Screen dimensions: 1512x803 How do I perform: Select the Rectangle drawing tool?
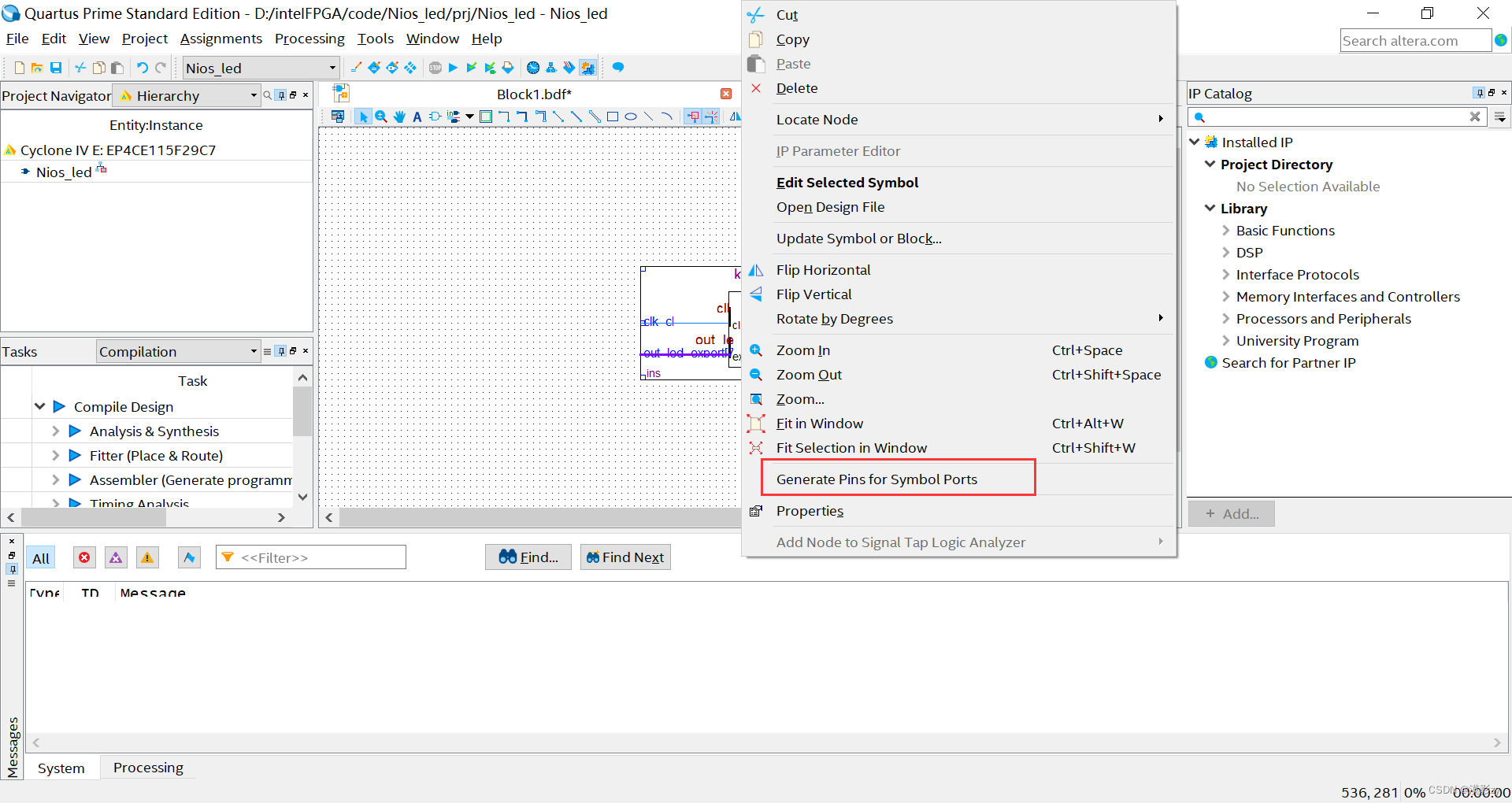click(613, 117)
